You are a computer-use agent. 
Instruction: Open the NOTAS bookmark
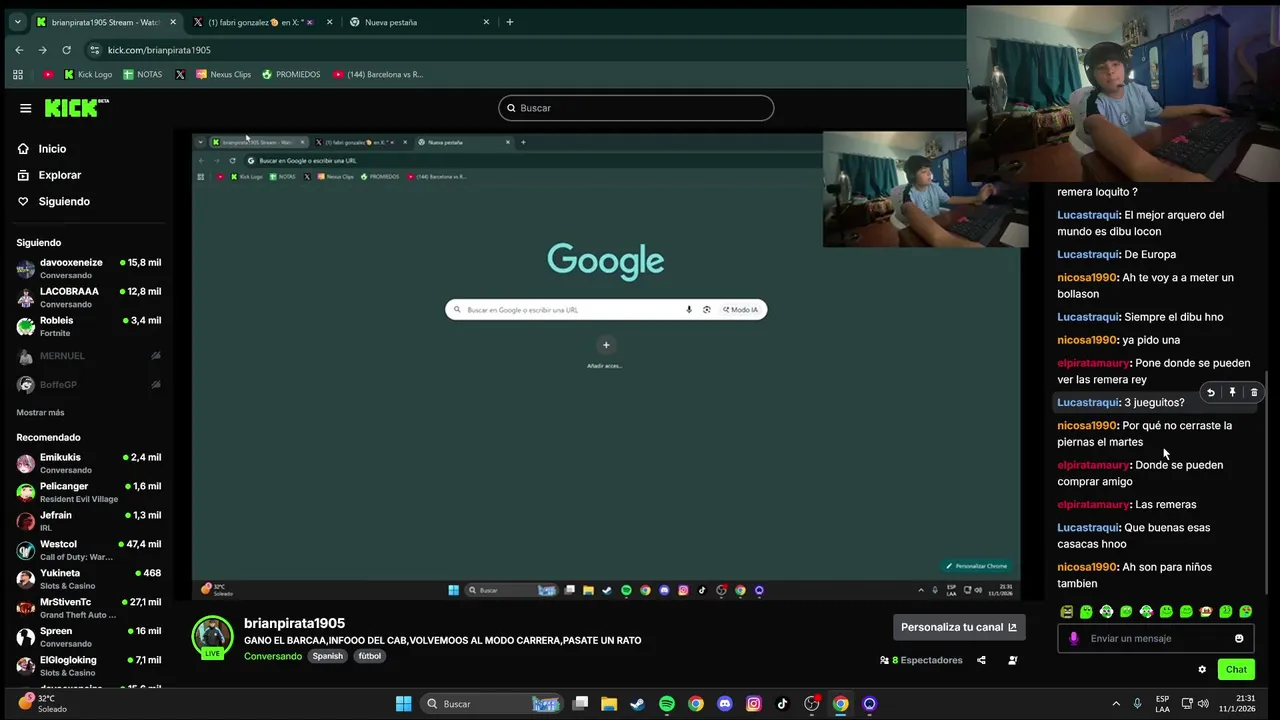tap(142, 74)
